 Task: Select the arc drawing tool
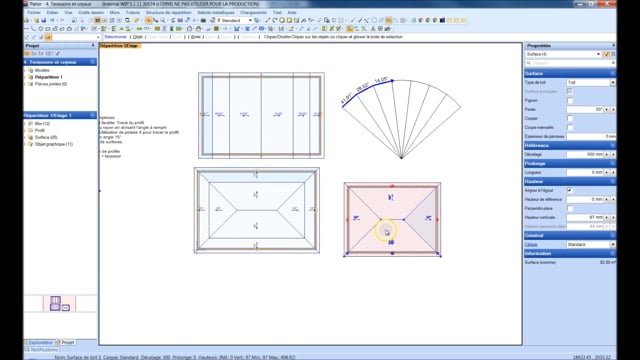275,20
